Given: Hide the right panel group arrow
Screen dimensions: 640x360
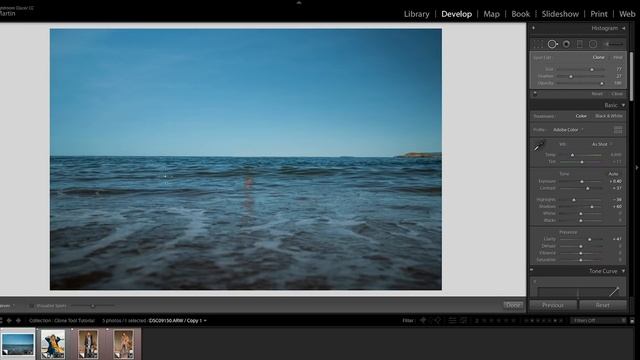Looking at the screenshot, I should [637, 167].
